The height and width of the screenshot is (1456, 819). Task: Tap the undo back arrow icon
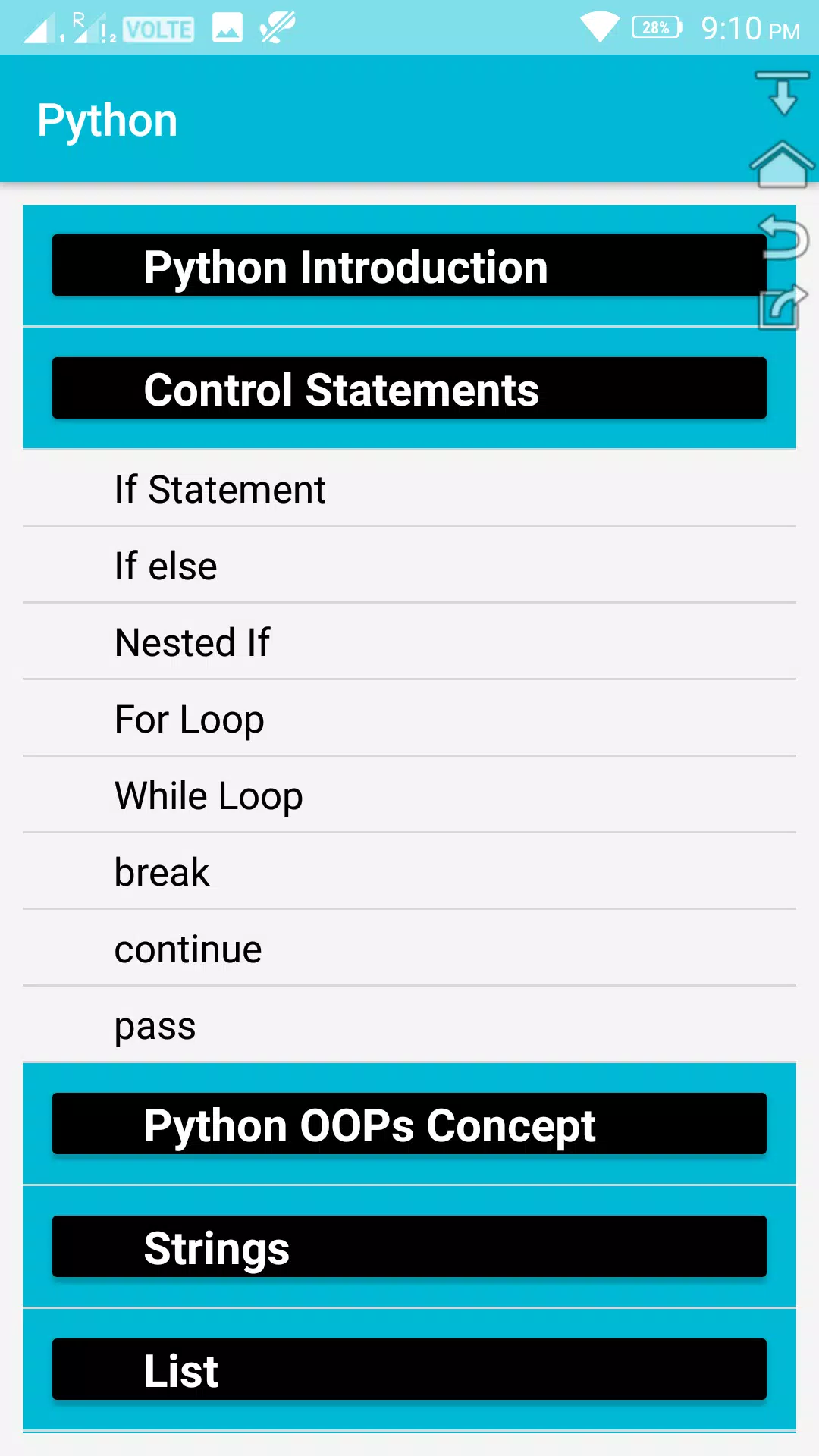click(783, 237)
